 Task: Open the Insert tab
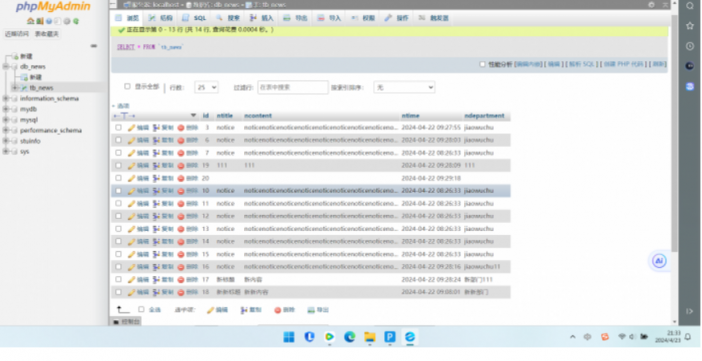261,18
